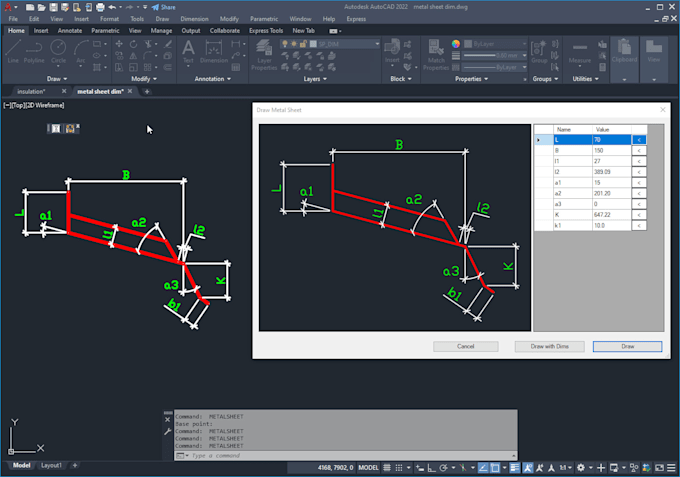Select the Polyline tool

coord(34,51)
